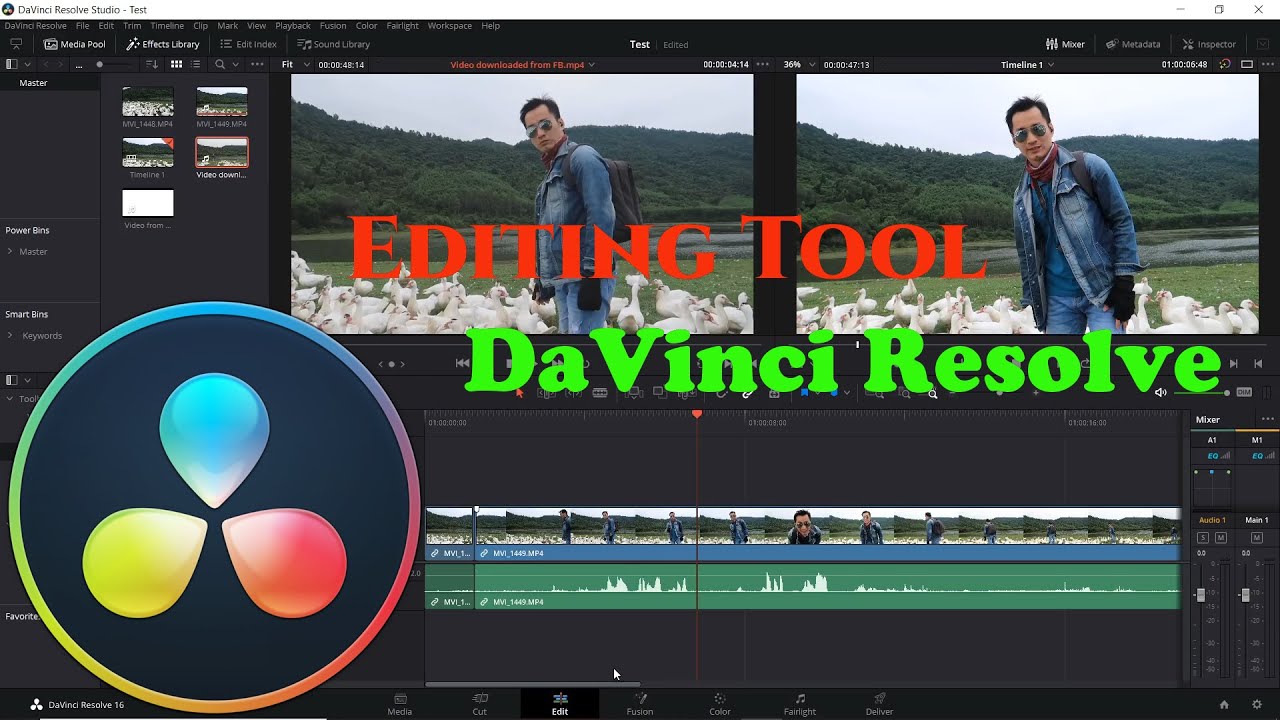The image size is (1280, 720).
Task: Switch to the Media page
Action: pyautogui.click(x=400, y=704)
